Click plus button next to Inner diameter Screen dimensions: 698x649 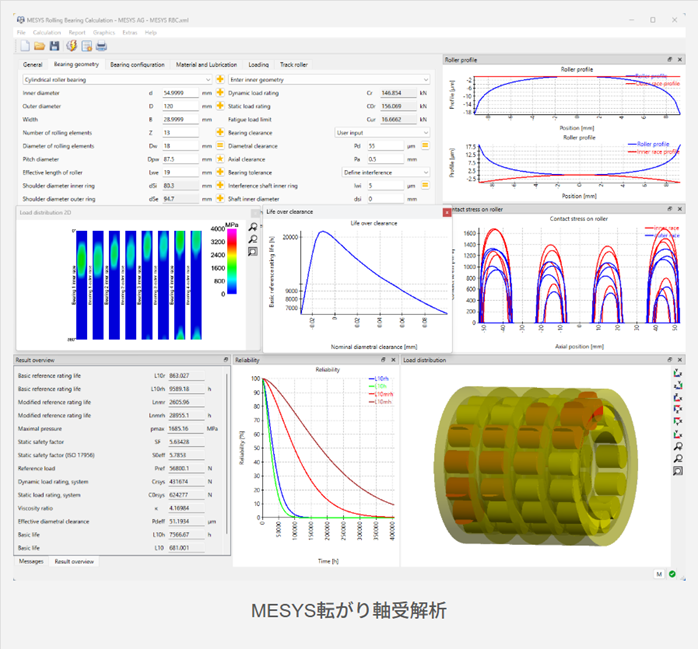click(220, 93)
